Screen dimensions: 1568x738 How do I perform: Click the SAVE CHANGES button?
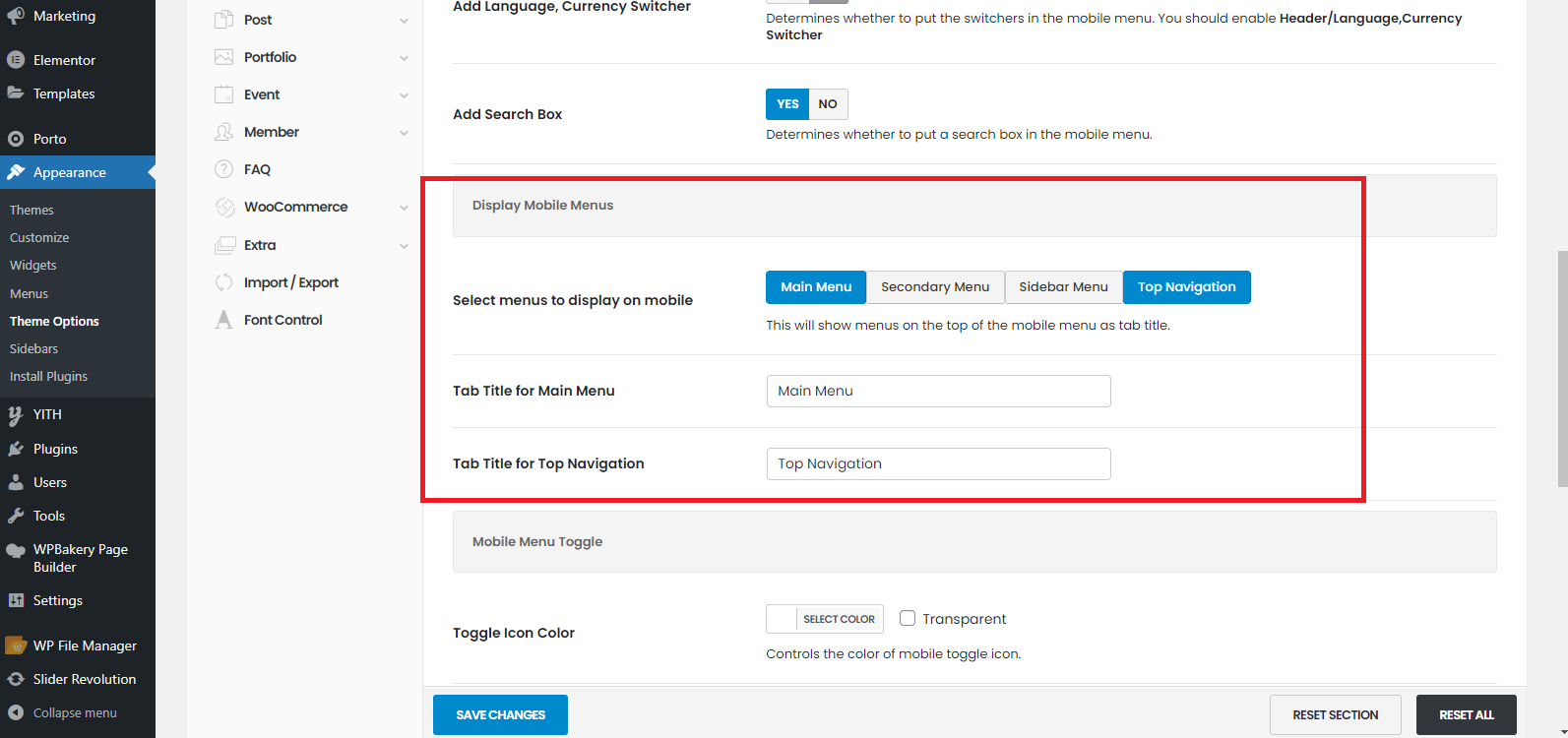coord(500,714)
